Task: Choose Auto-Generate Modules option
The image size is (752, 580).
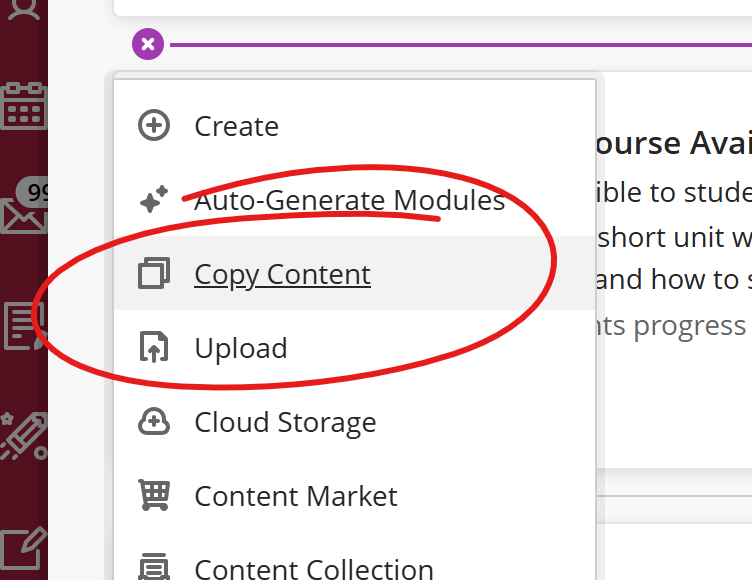Action: 354,200
